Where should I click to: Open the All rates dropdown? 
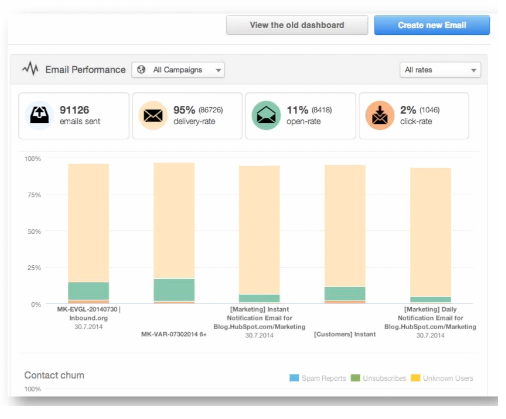tap(440, 70)
